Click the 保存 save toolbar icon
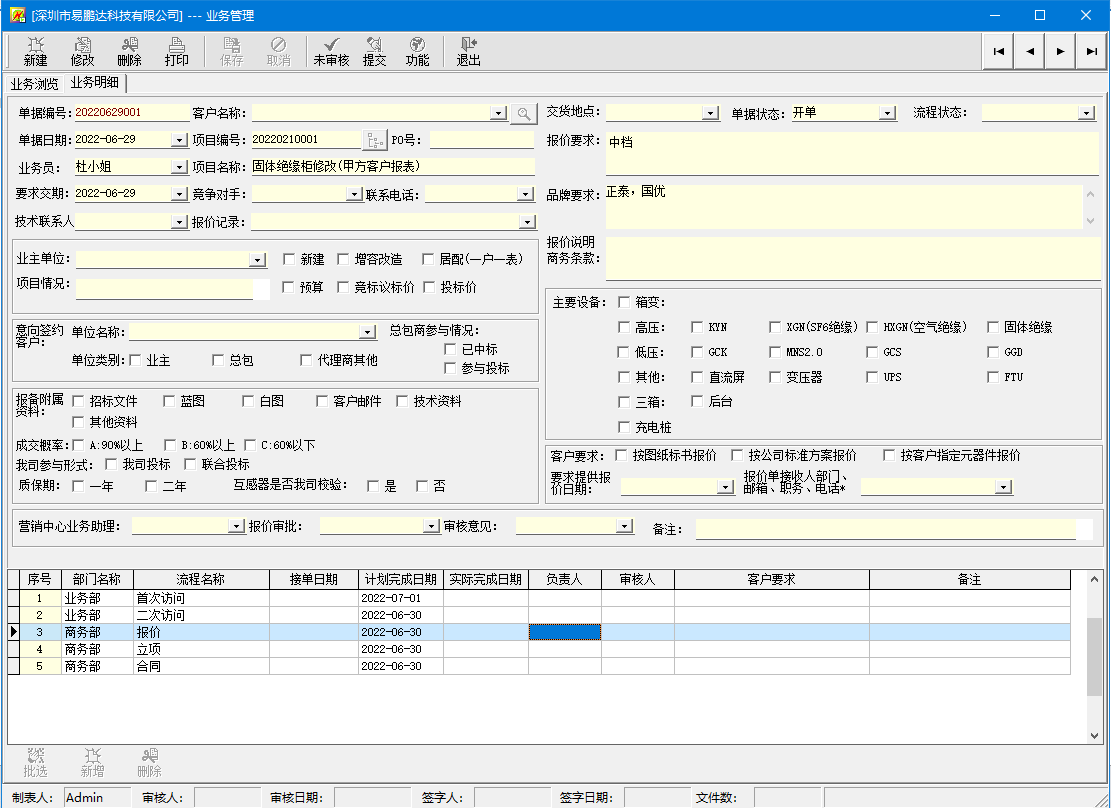 click(232, 52)
